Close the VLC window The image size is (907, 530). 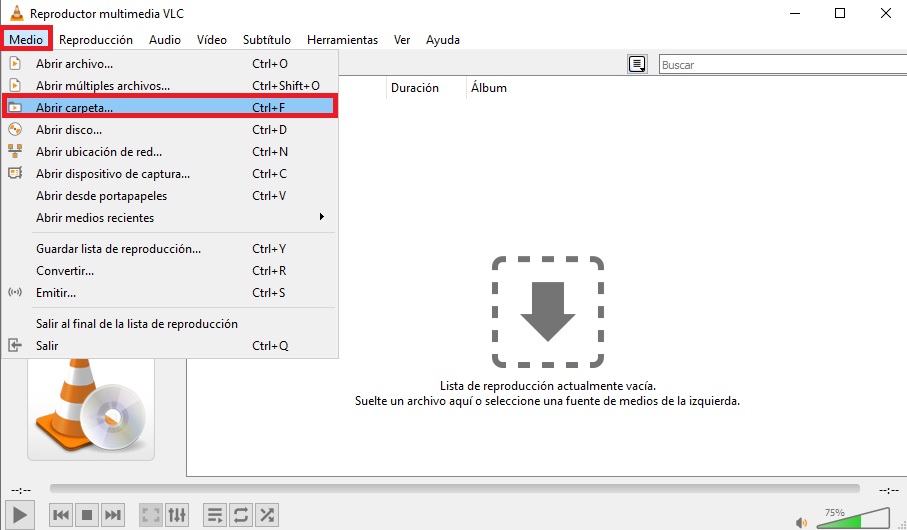pos(886,13)
